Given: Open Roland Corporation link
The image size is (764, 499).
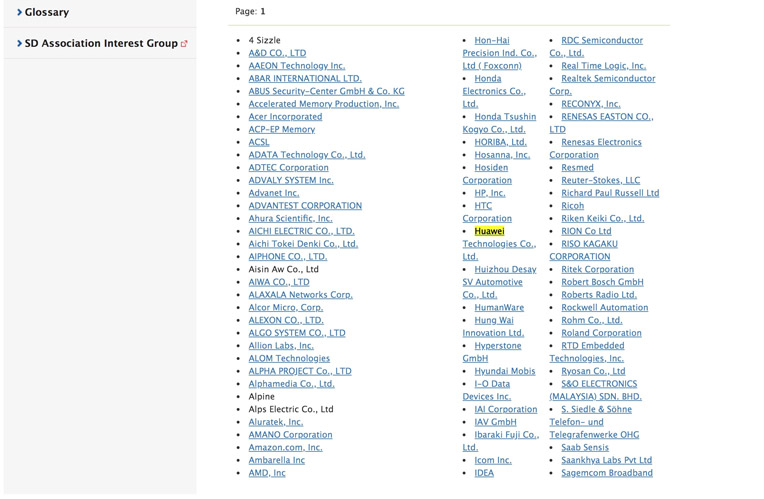Looking at the screenshot, I should point(601,333).
